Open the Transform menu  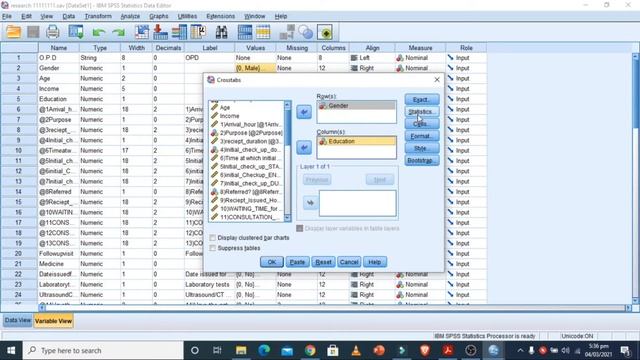(x=98, y=16)
